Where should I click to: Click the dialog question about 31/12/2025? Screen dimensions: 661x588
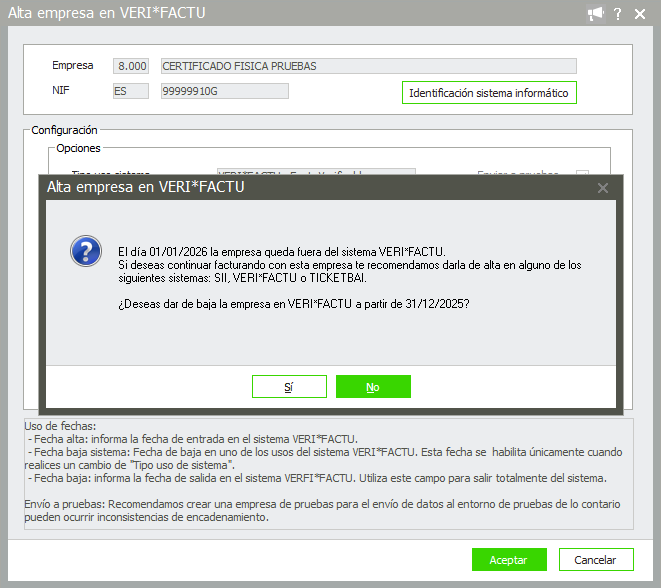point(294,304)
